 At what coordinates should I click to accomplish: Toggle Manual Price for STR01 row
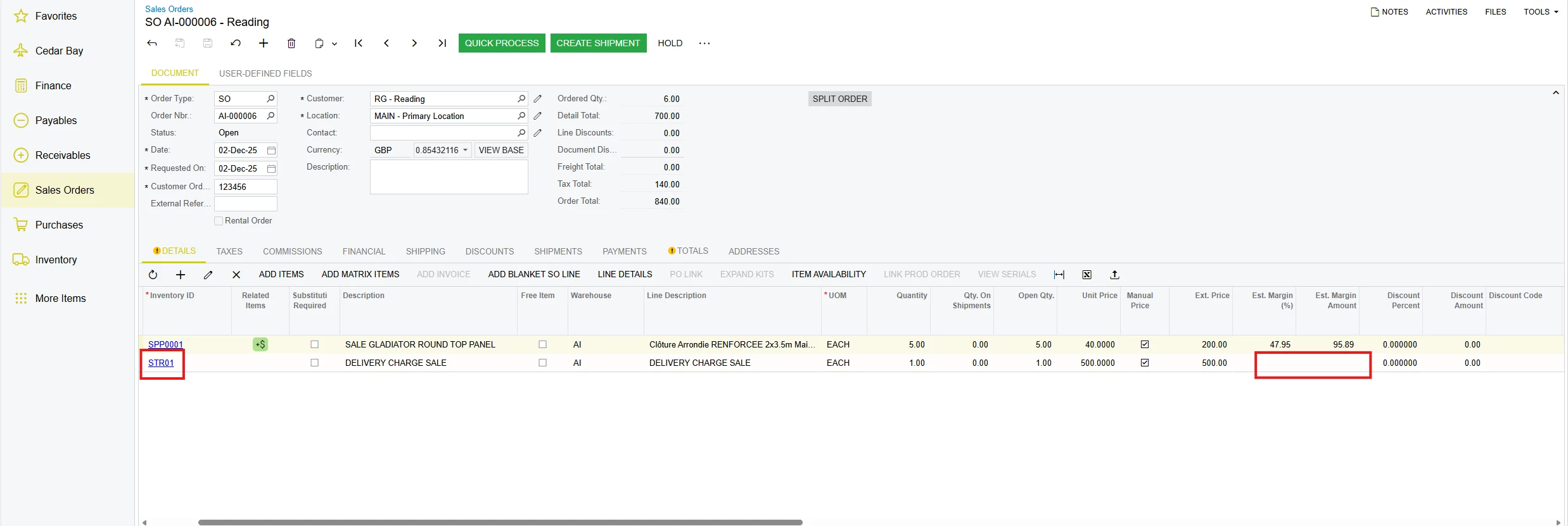[x=1145, y=363]
